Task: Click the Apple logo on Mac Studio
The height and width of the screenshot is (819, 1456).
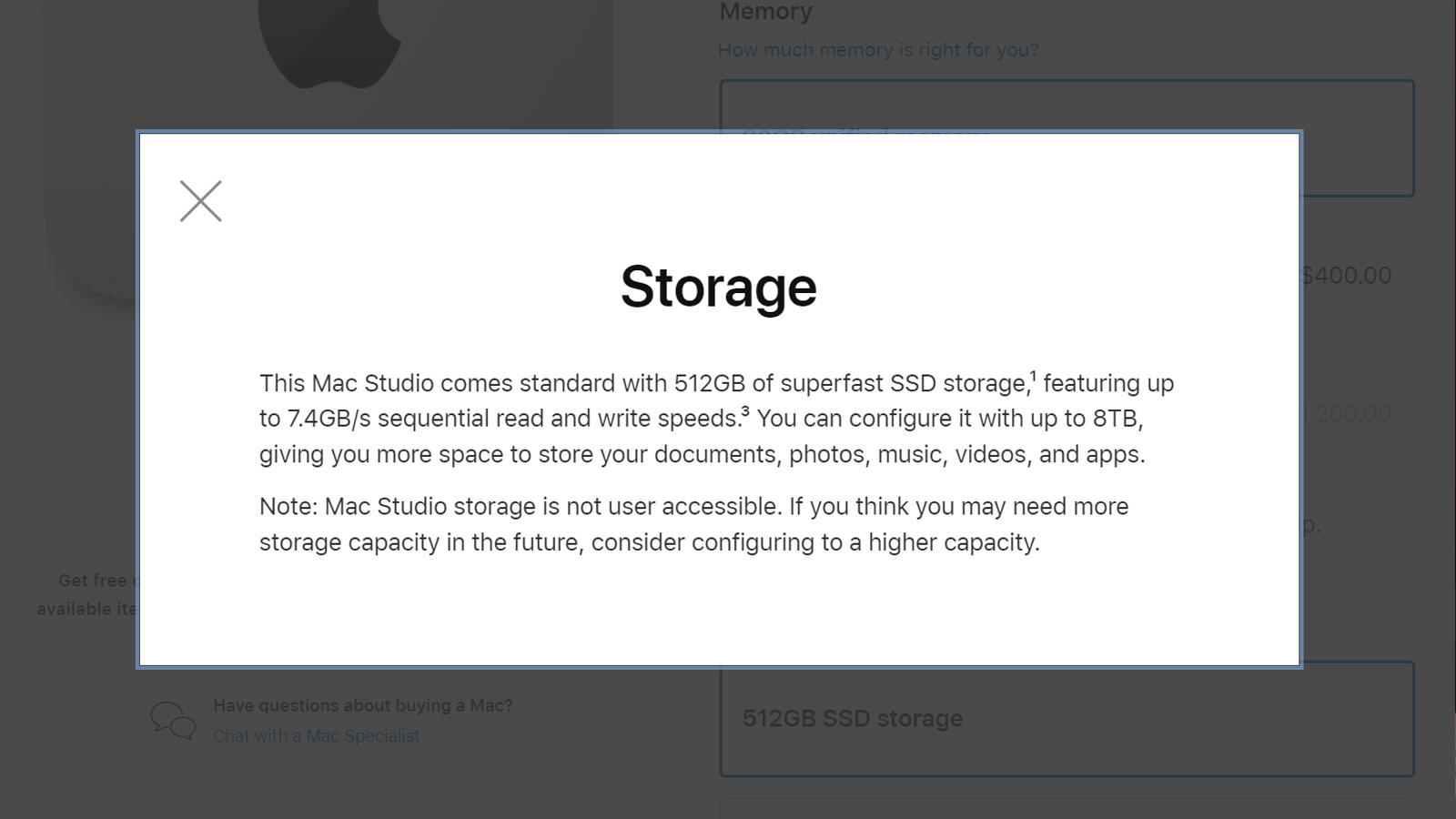Action: tap(329, 43)
